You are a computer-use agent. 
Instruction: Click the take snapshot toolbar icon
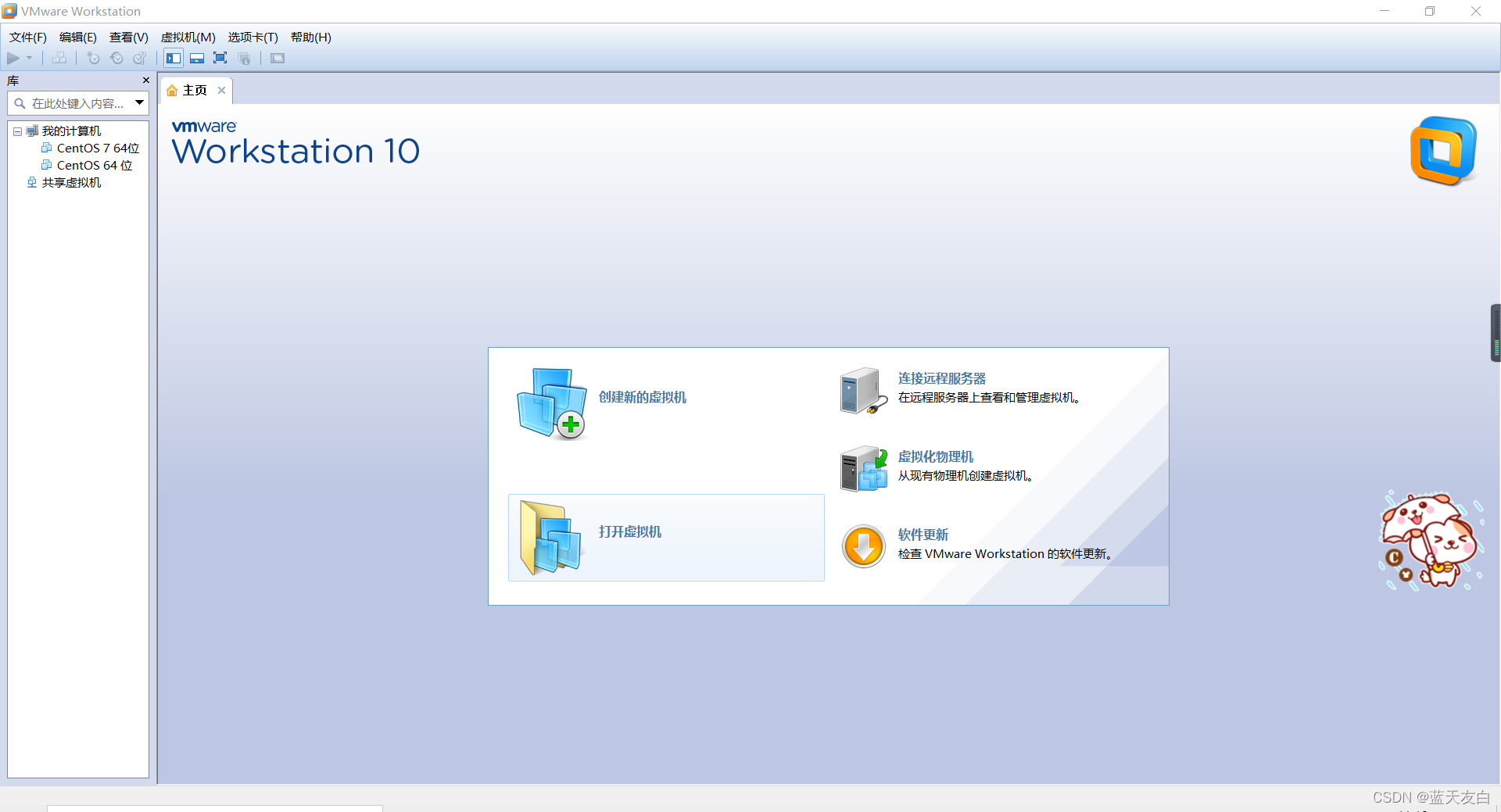[x=93, y=59]
